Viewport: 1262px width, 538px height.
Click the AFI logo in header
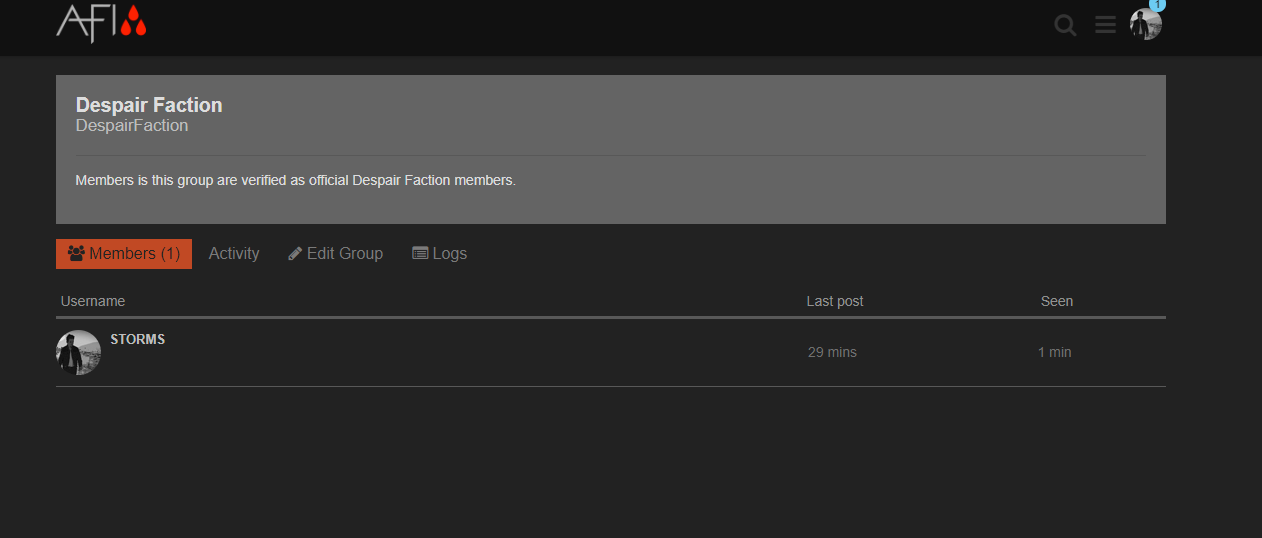pyautogui.click(x=101, y=23)
